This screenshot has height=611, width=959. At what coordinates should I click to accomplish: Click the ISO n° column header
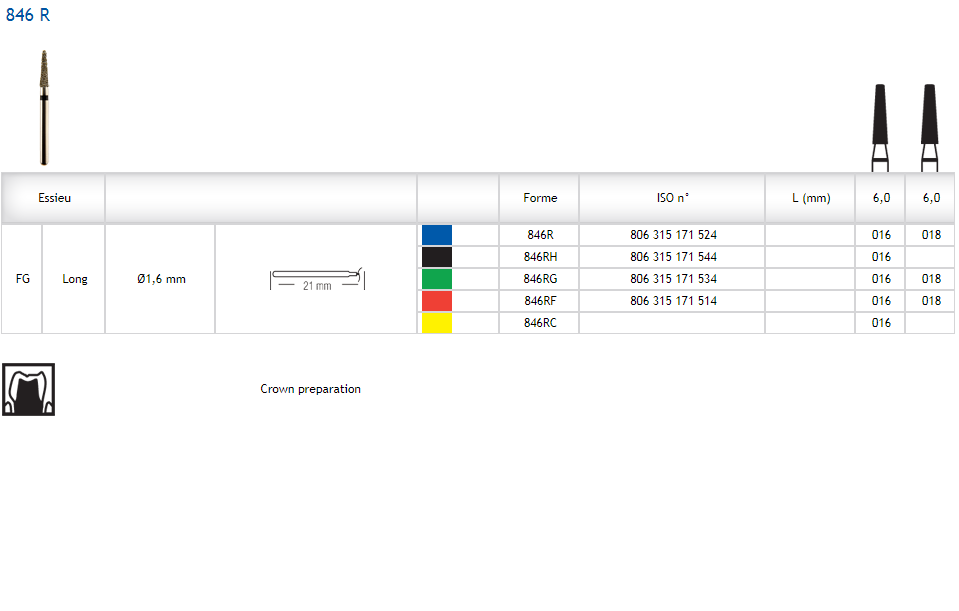[x=673, y=198]
